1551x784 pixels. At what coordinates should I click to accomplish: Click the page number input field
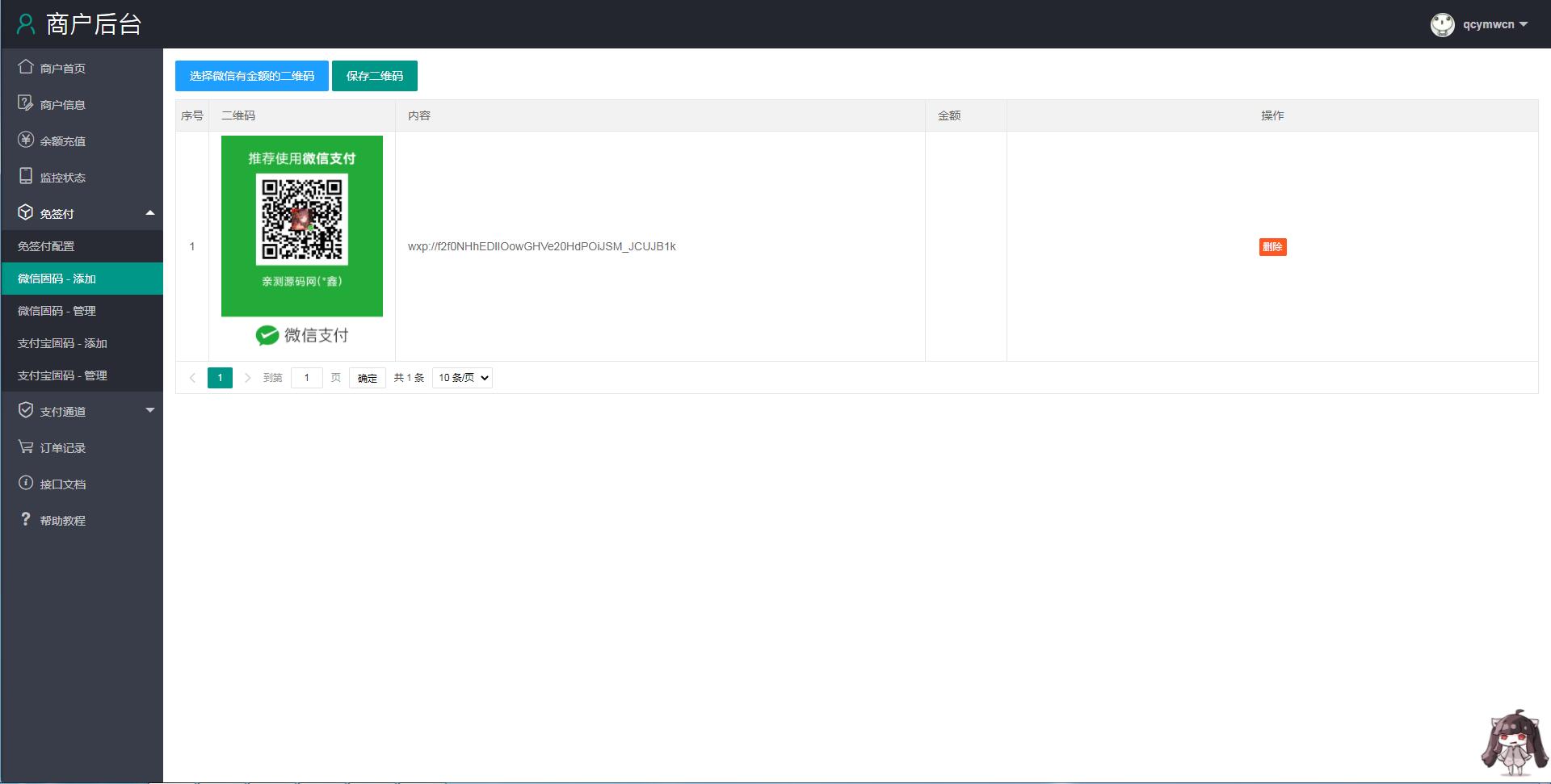click(x=307, y=378)
